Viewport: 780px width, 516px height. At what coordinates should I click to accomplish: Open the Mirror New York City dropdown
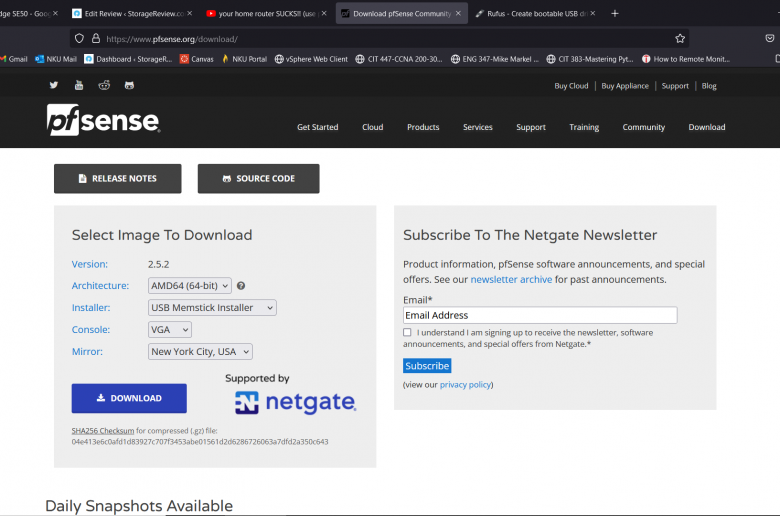[x=200, y=351]
